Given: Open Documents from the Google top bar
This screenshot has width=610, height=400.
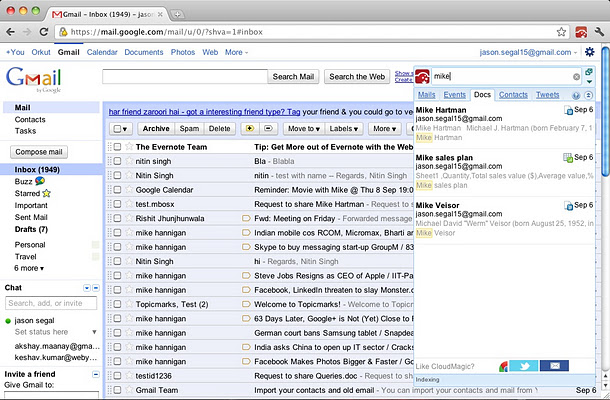Looking at the screenshot, I should point(144,52).
